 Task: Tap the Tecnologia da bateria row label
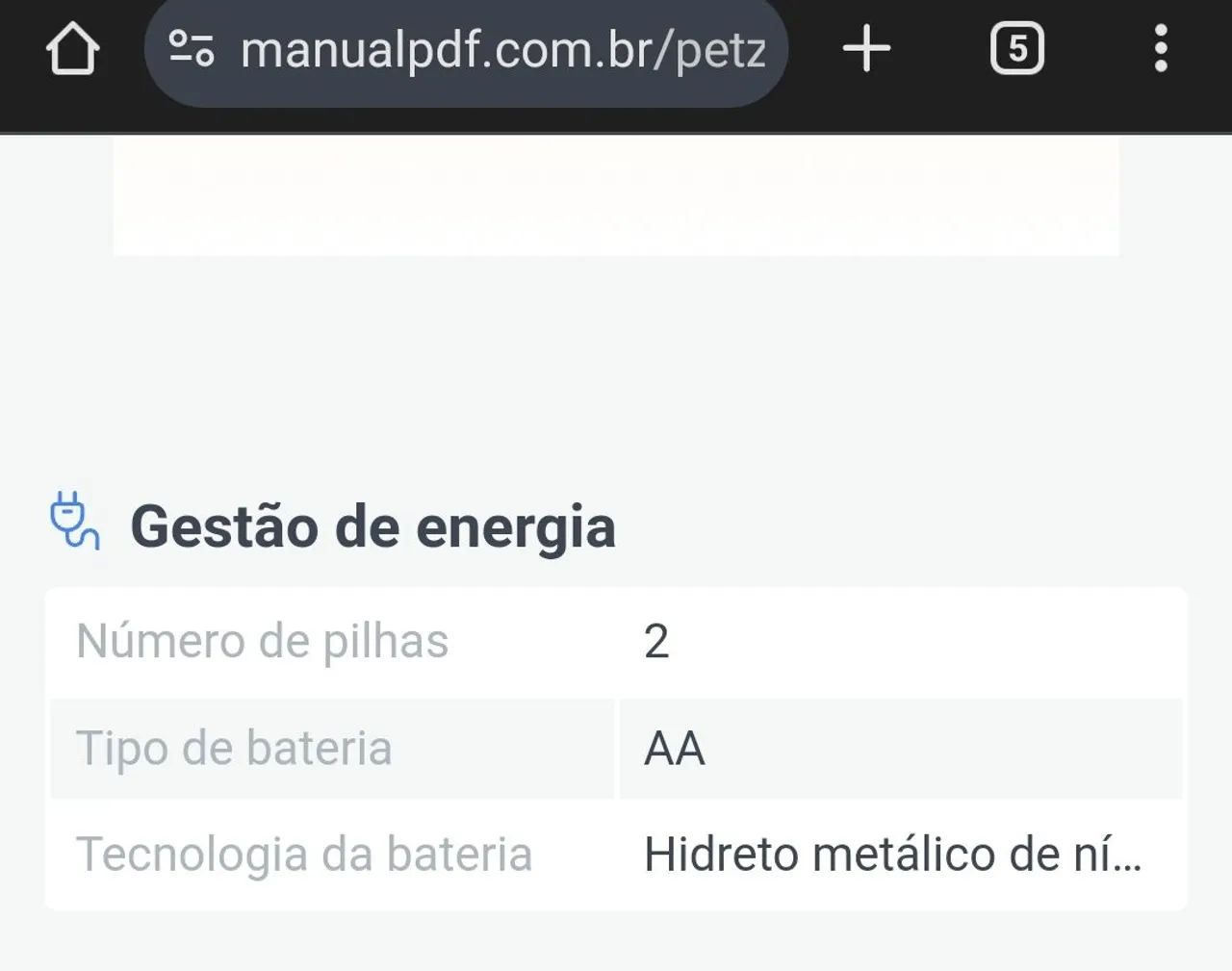pyautogui.click(x=305, y=853)
